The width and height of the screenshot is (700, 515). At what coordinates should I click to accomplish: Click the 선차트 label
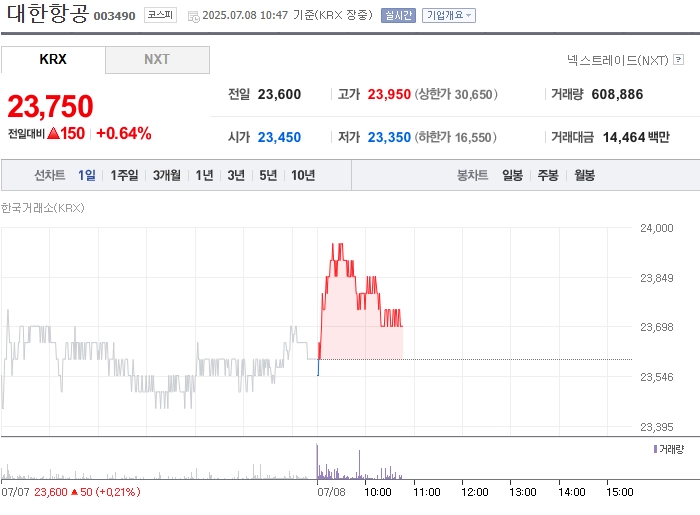[x=50, y=175]
